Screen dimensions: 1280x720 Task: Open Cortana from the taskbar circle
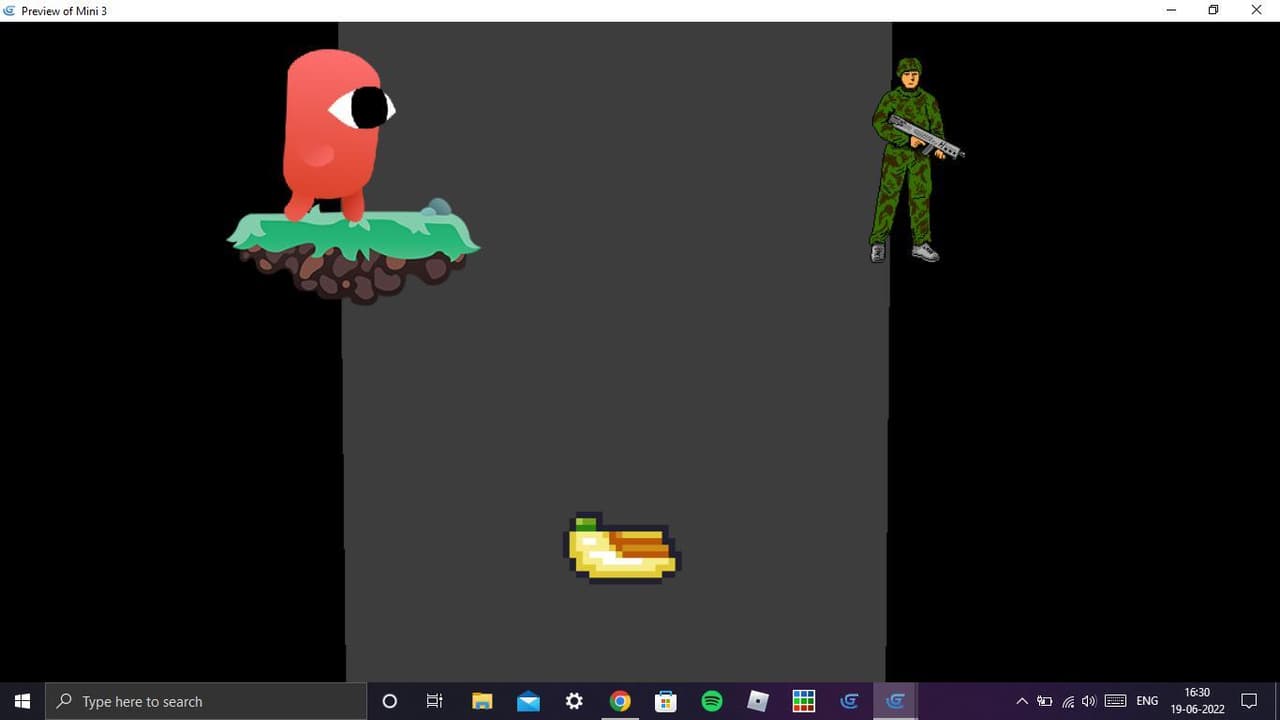pos(390,701)
